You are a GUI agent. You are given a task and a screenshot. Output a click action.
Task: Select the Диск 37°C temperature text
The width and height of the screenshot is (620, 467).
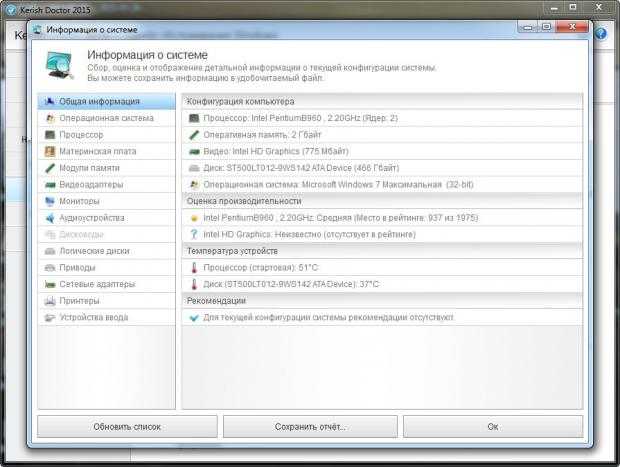[x=291, y=284]
